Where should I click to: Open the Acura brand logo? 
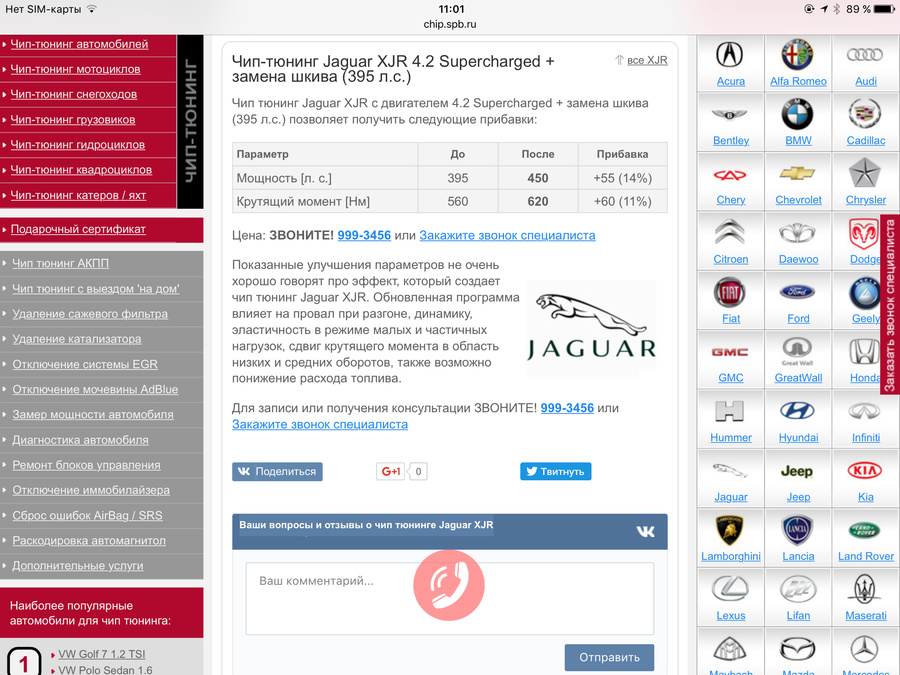[730, 55]
